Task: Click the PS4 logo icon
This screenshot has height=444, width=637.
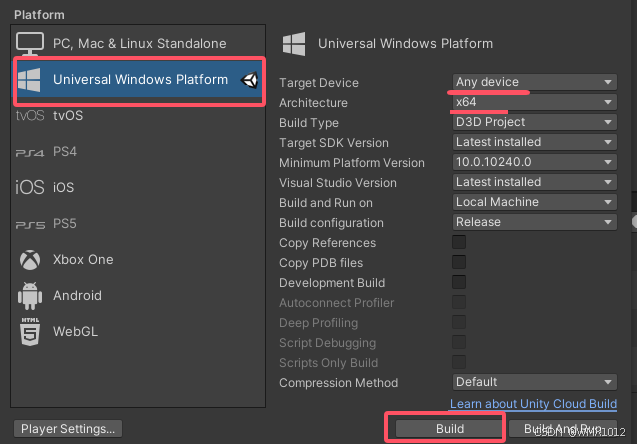Action: [30, 153]
